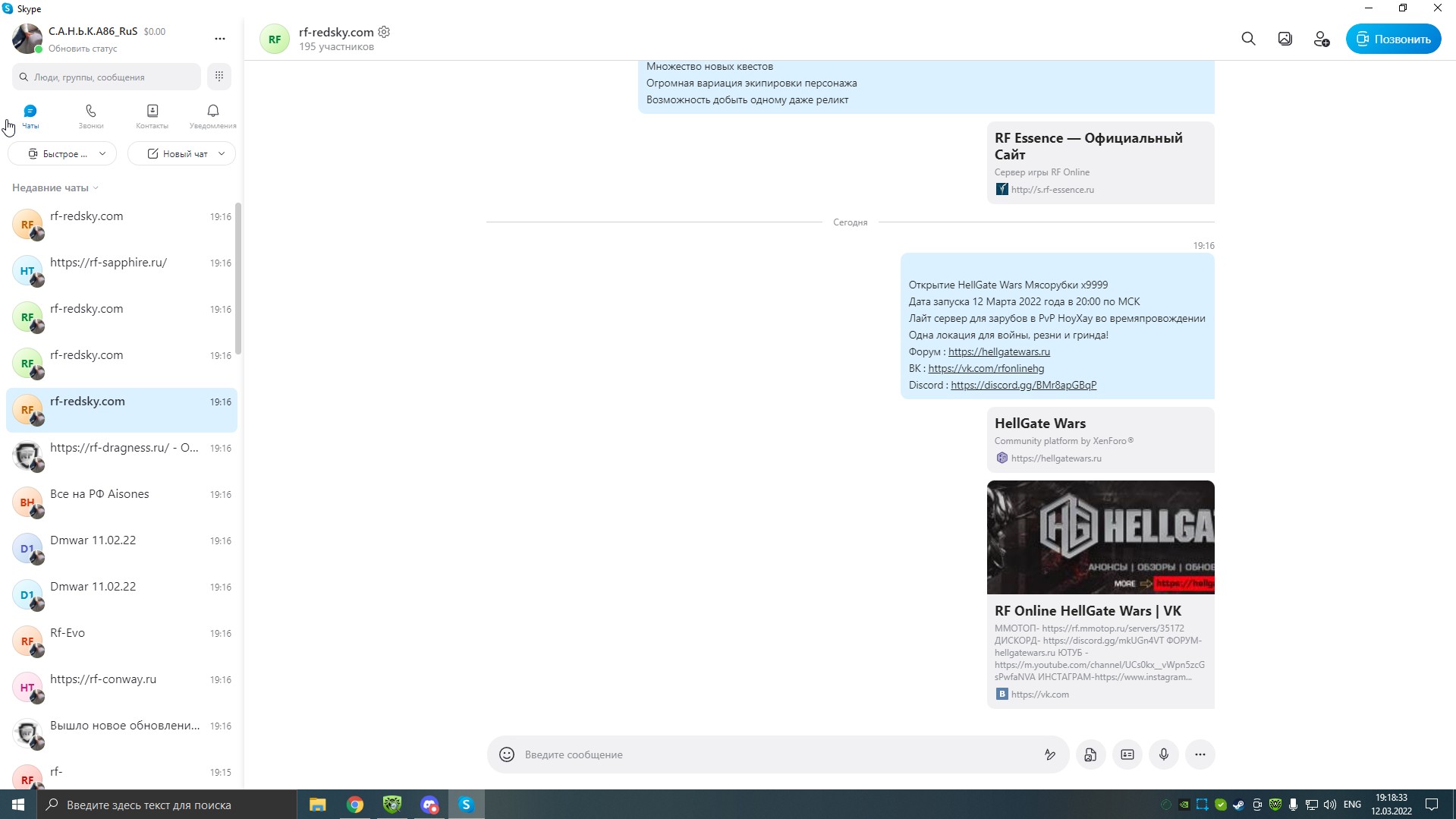Click the profile avatar of C.A.H.b.K.A86_RuS
1456x819 pixels.
27,39
